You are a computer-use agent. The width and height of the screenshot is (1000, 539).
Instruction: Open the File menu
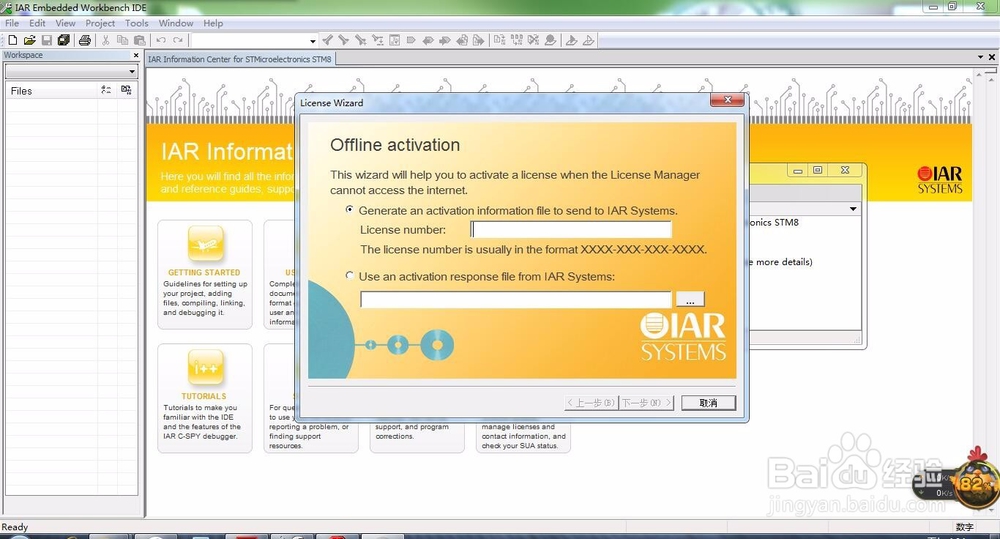point(12,23)
